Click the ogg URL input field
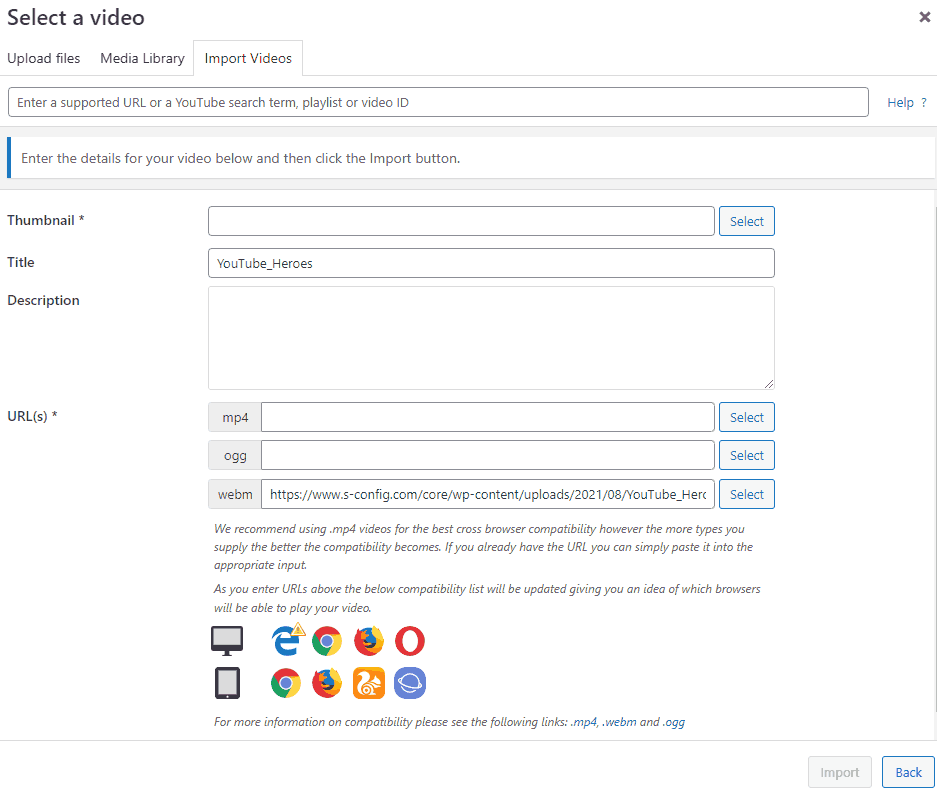This screenshot has height=790, width=937. (488, 455)
